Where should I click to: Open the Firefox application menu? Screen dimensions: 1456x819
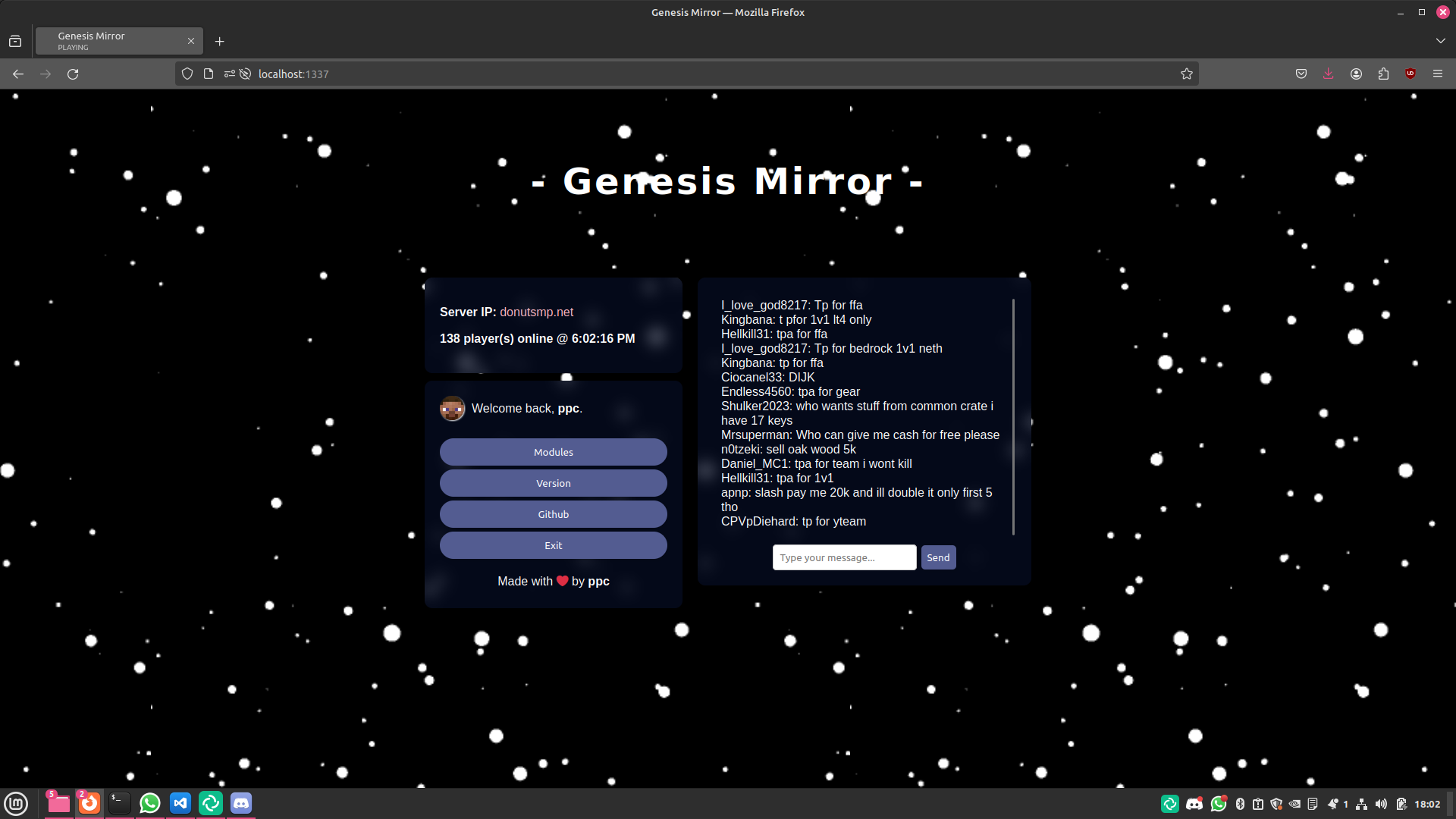[x=1438, y=74]
